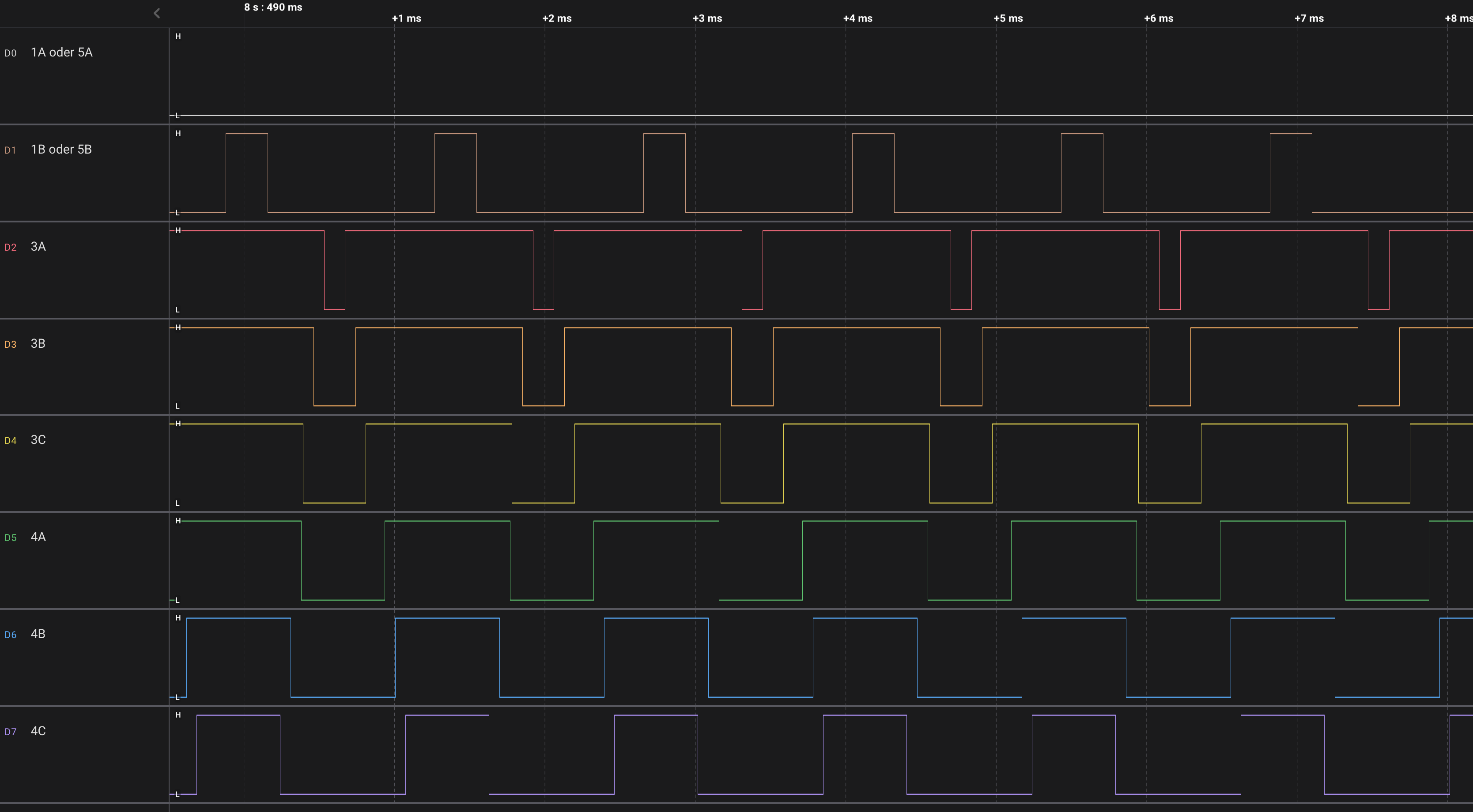Click the D2 channel identifier
This screenshot has height=812, width=1473.
10,248
